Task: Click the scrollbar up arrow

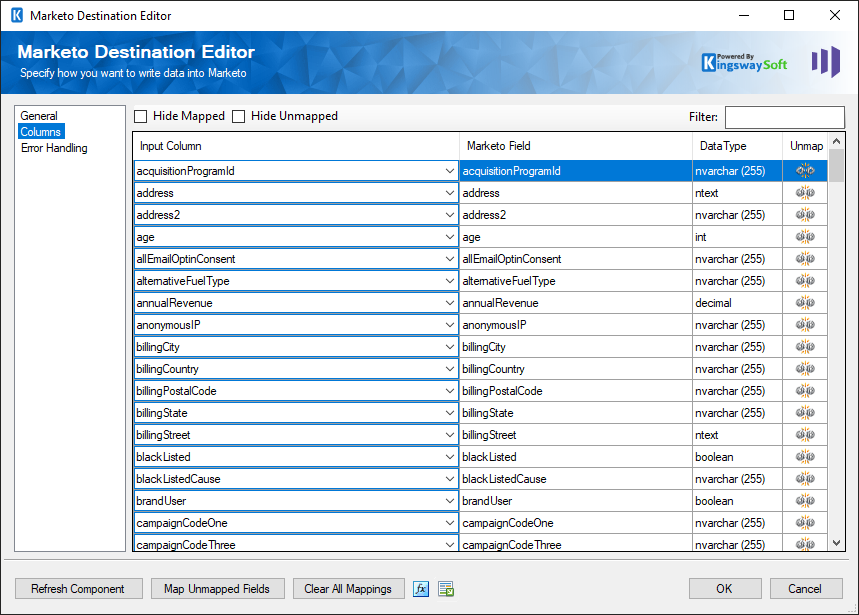Action: pyautogui.click(x=836, y=141)
